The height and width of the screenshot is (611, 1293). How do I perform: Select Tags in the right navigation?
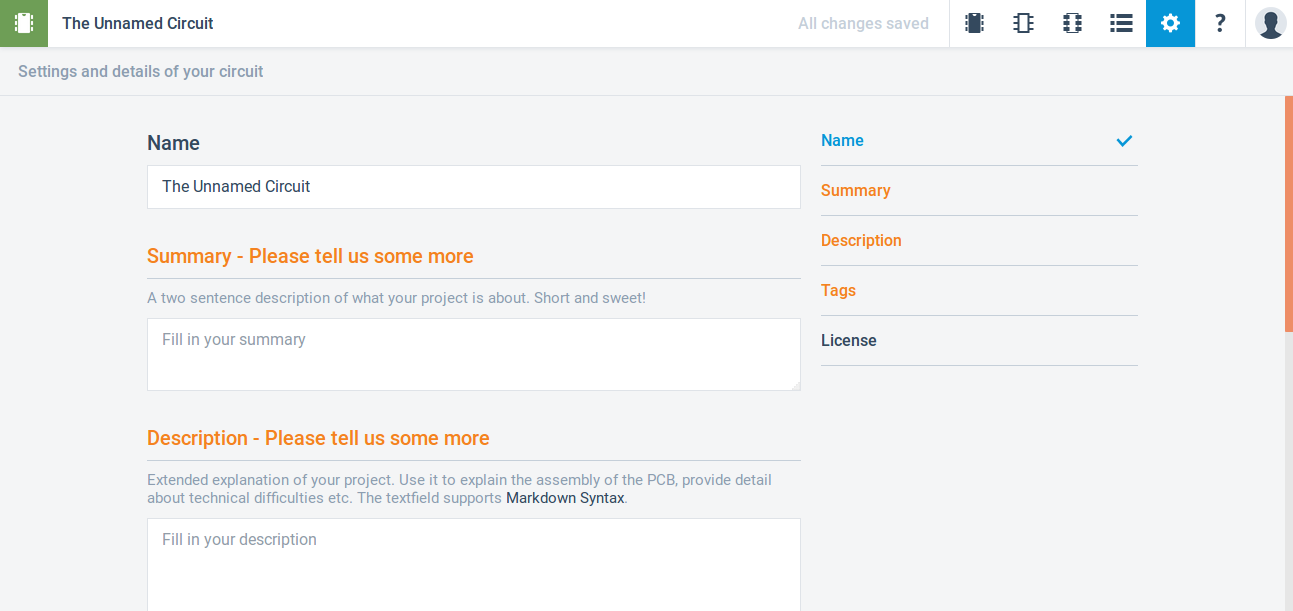(838, 291)
